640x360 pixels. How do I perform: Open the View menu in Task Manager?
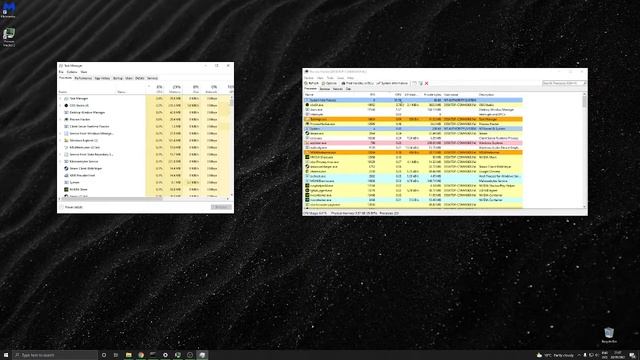(x=83, y=72)
